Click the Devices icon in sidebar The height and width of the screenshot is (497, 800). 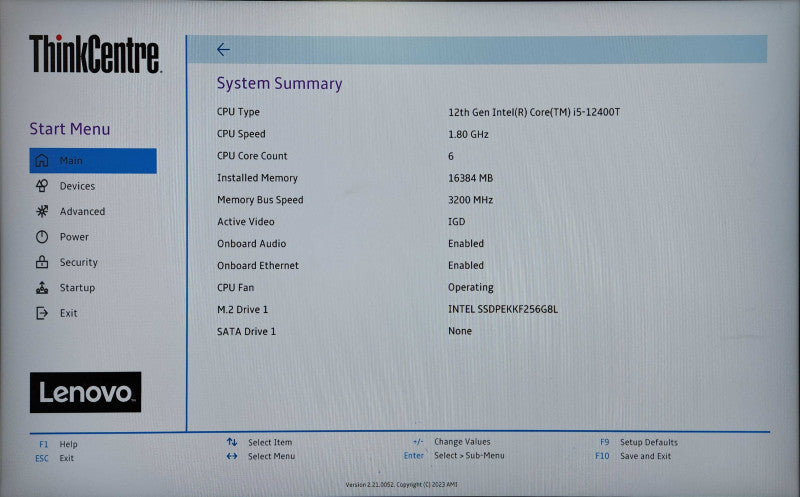[x=42, y=186]
